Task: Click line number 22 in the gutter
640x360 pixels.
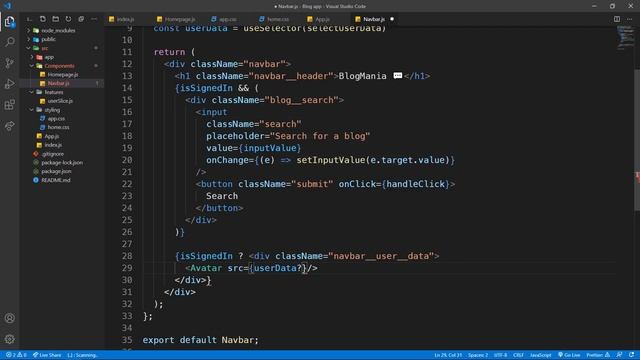Action: [x=127, y=184]
